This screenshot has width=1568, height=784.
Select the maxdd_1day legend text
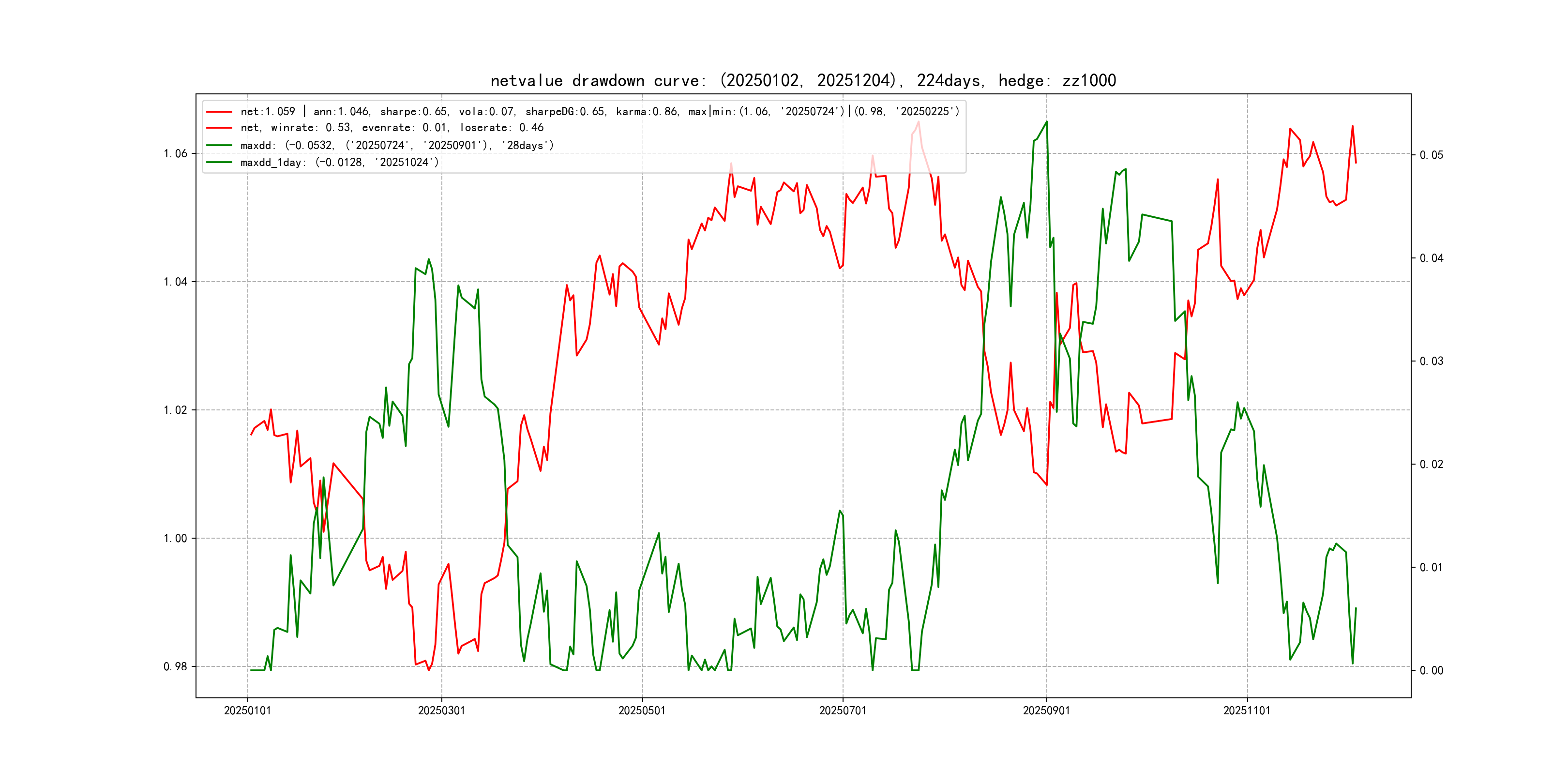pos(340,163)
